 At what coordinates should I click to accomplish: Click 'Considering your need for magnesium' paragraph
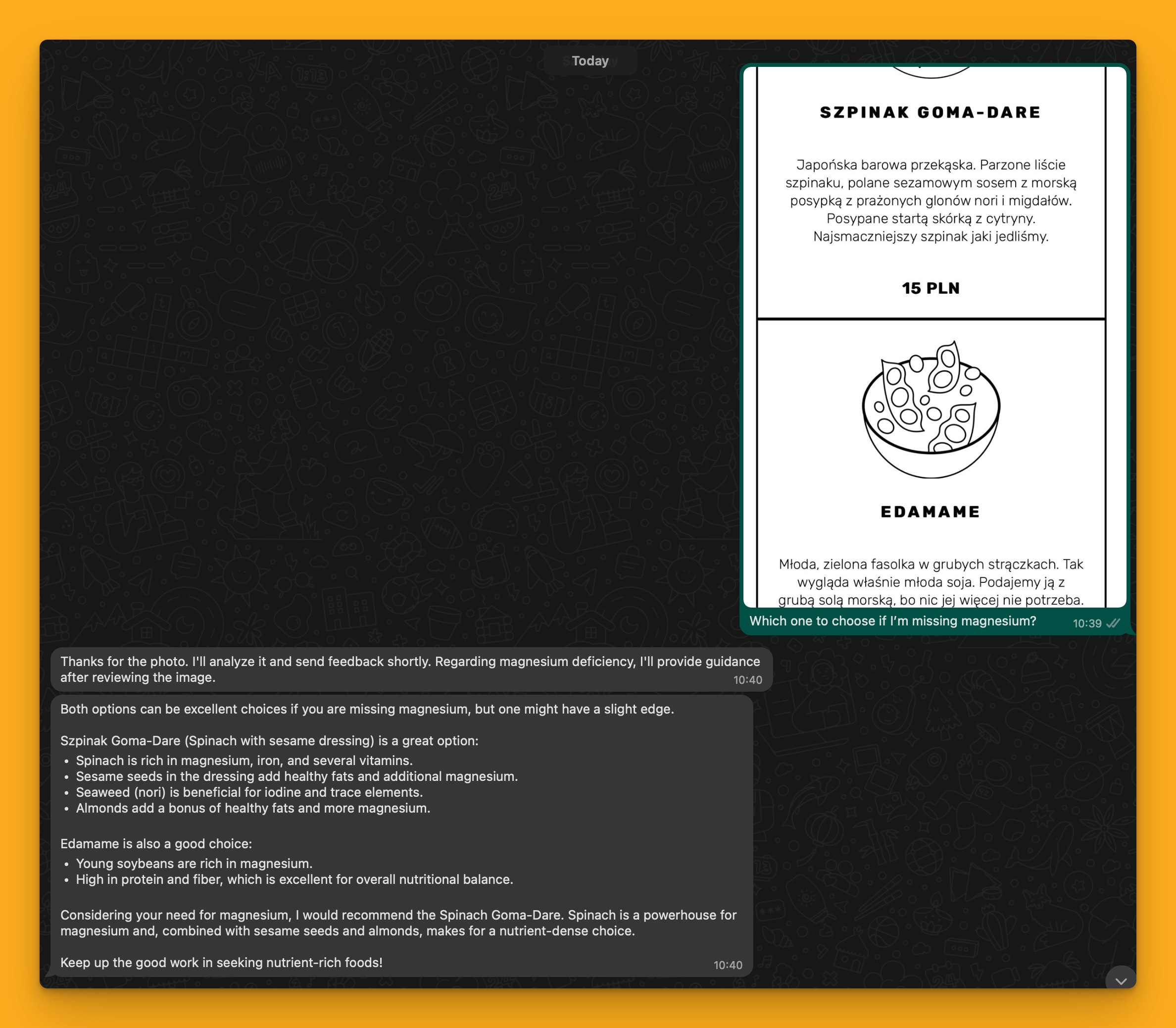(398, 923)
